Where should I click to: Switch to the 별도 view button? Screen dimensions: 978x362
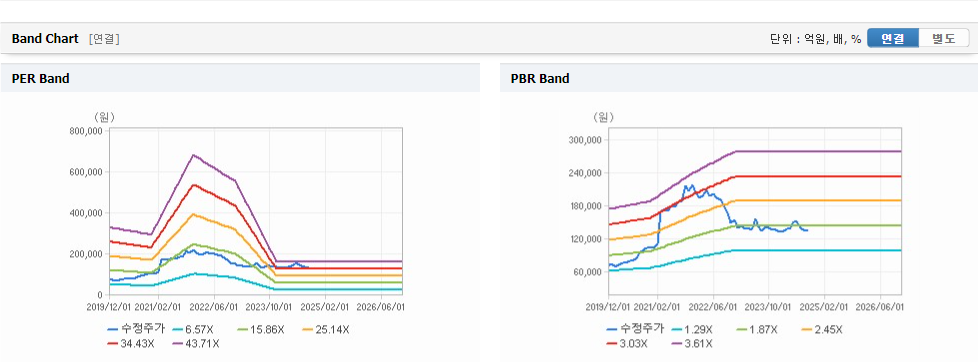pyautogui.click(x=944, y=38)
